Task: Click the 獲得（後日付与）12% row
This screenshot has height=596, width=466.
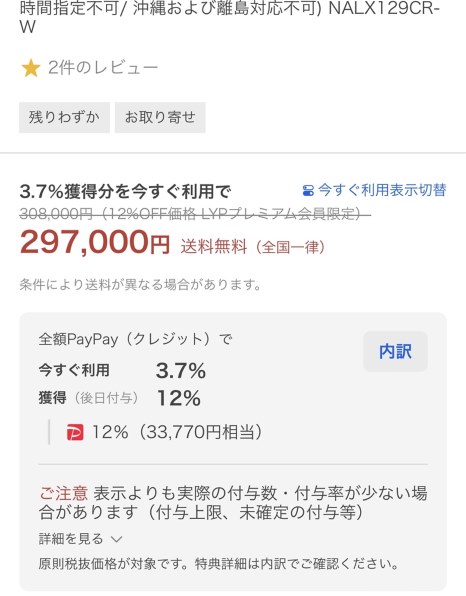Action: point(120,398)
